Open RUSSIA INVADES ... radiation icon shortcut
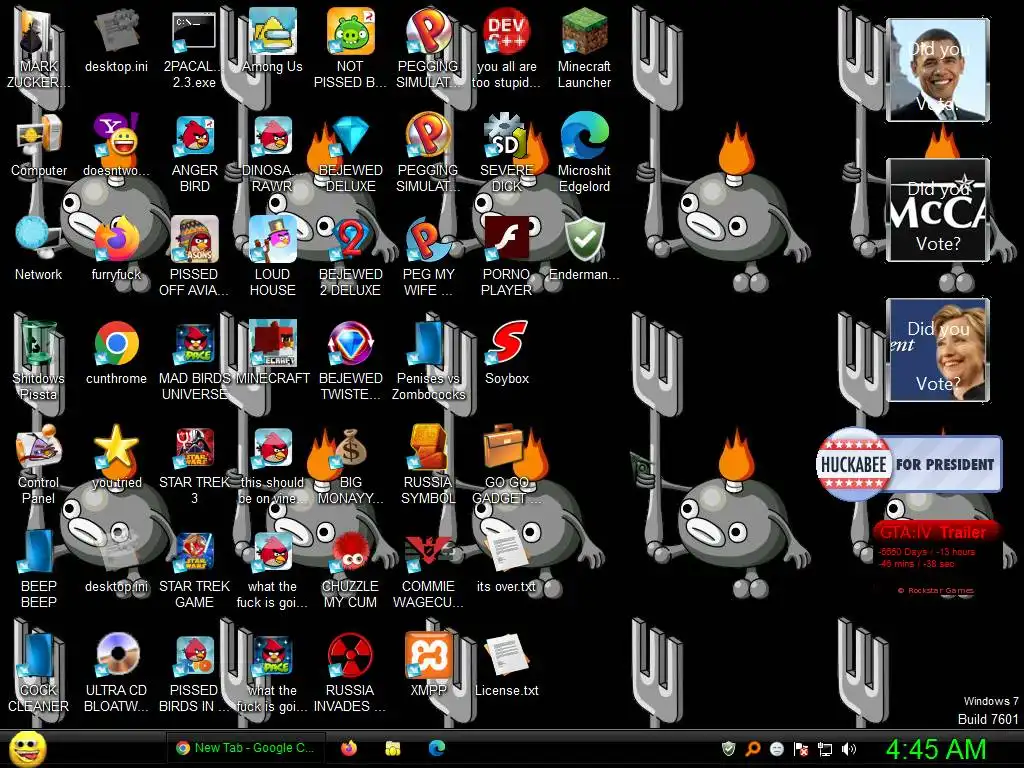The width and height of the screenshot is (1024, 768). point(350,673)
